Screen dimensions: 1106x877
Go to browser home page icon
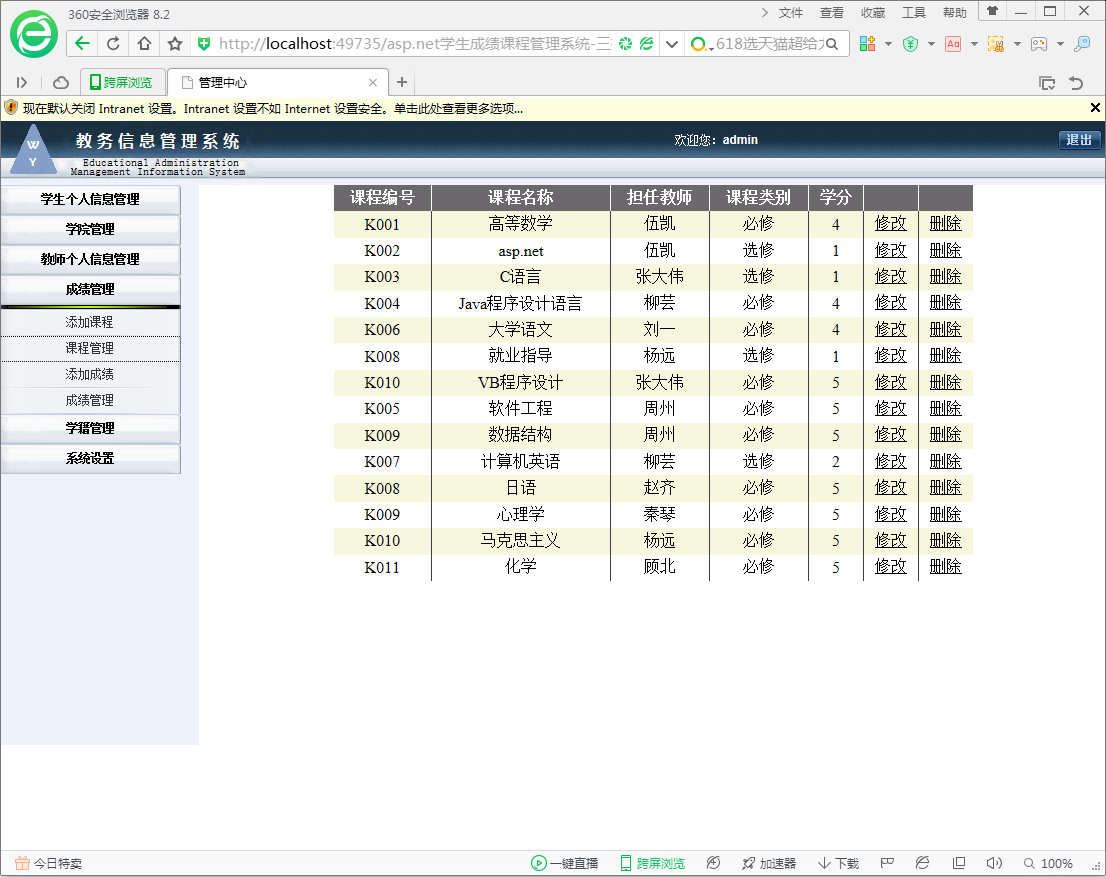tap(144, 44)
